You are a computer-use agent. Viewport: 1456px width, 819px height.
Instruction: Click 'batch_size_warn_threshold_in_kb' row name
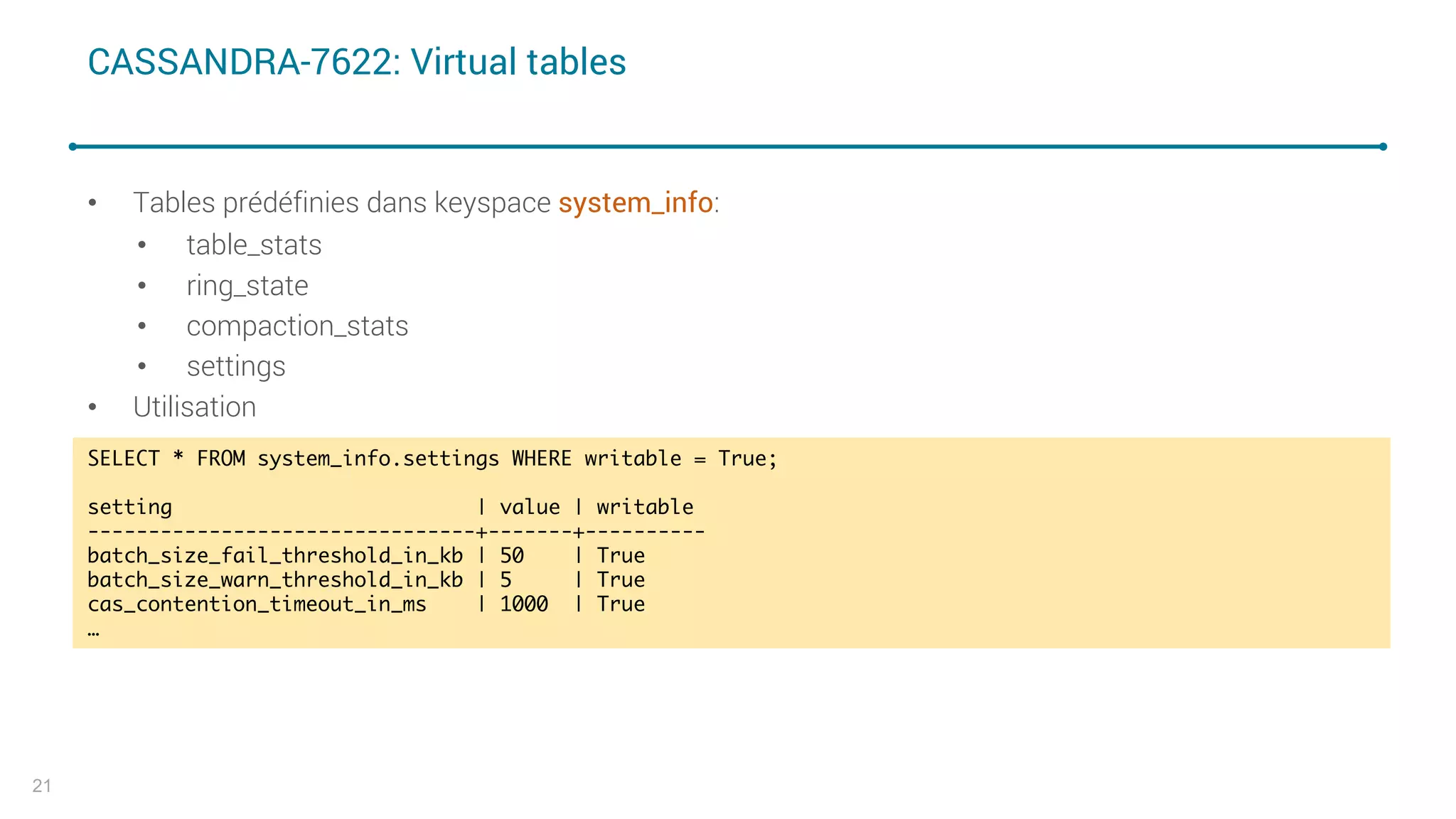point(275,579)
